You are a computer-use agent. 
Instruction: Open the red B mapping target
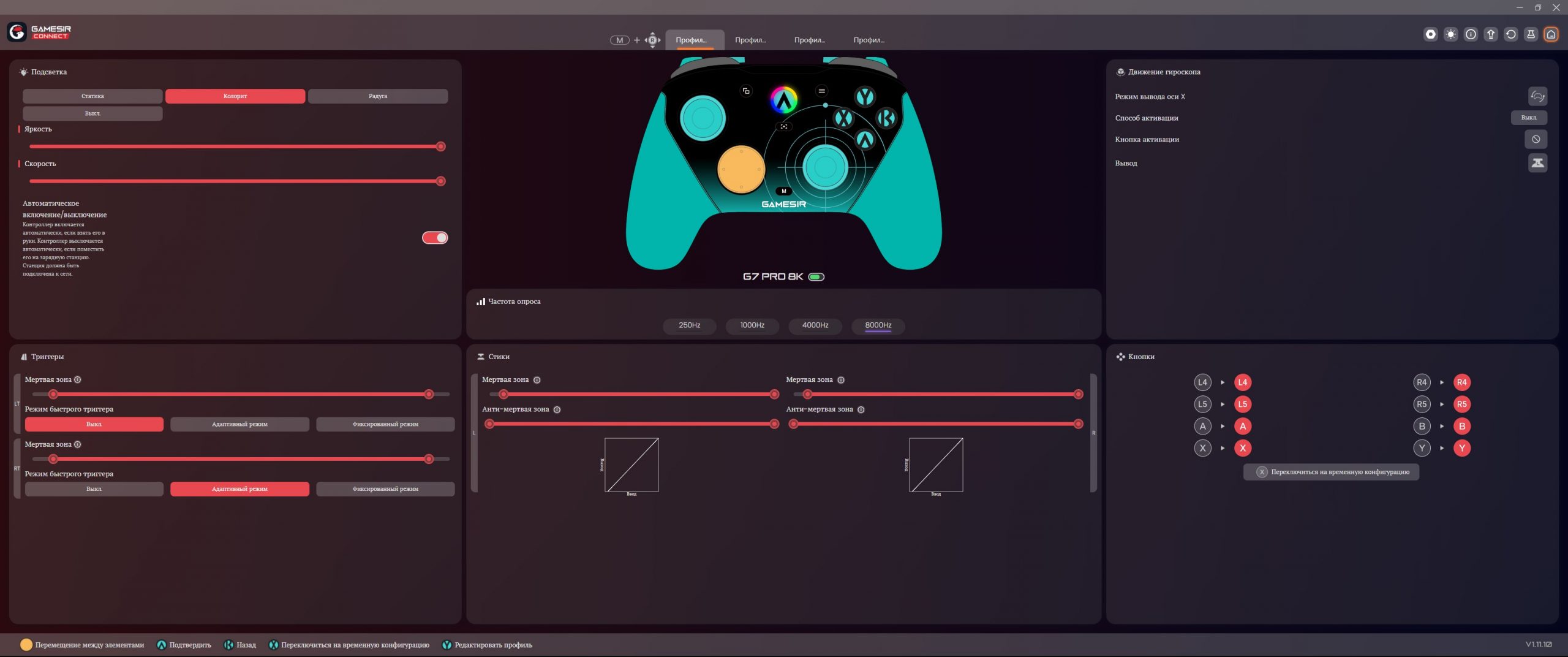[x=1461, y=427]
